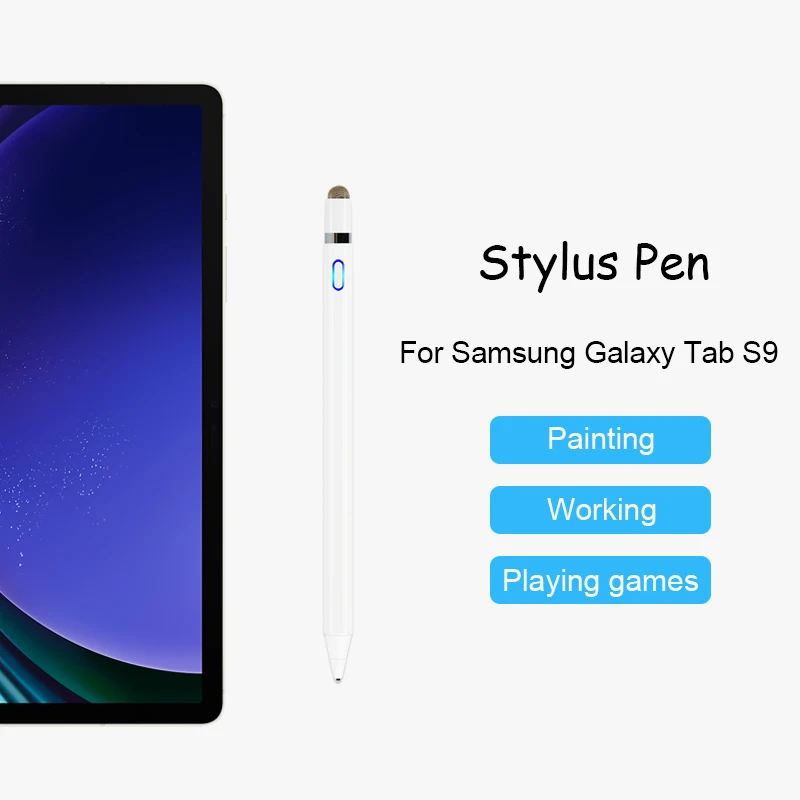This screenshot has height=800, width=800.
Task: Click the tablet screen wallpaper
Action: (x=101, y=403)
